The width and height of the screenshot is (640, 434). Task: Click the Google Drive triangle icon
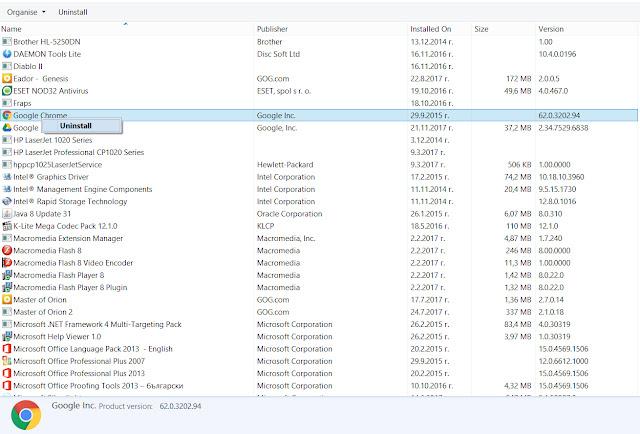click(x=7, y=128)
